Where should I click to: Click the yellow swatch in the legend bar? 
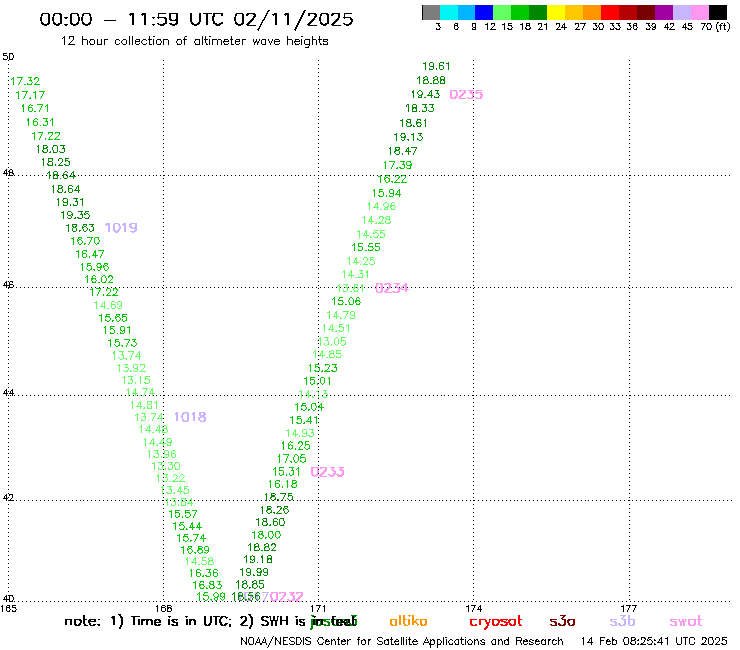(556, 12)
